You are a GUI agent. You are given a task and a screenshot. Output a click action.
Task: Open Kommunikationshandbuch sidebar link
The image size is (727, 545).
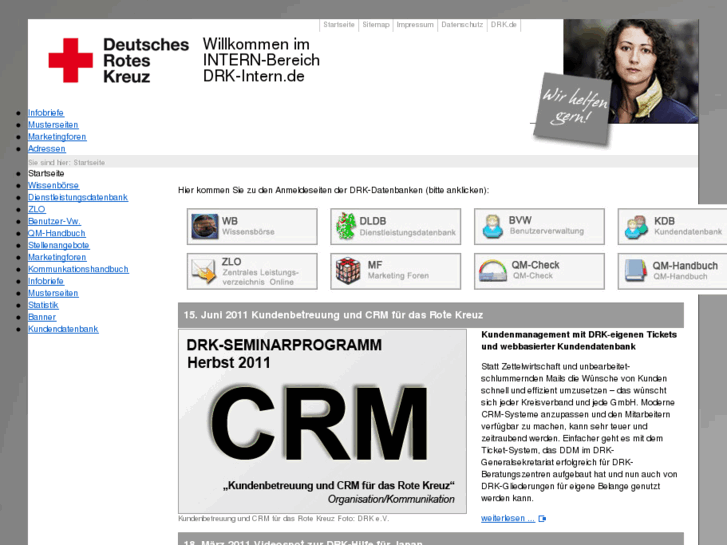pyautogui.click(x=78, y=269)
